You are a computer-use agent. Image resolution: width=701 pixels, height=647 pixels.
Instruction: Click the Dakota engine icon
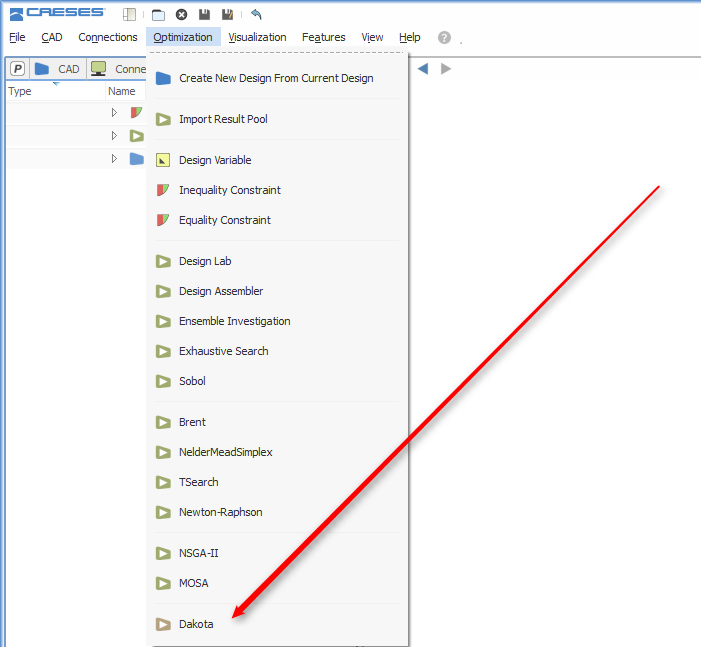click(x=163, y=624)
